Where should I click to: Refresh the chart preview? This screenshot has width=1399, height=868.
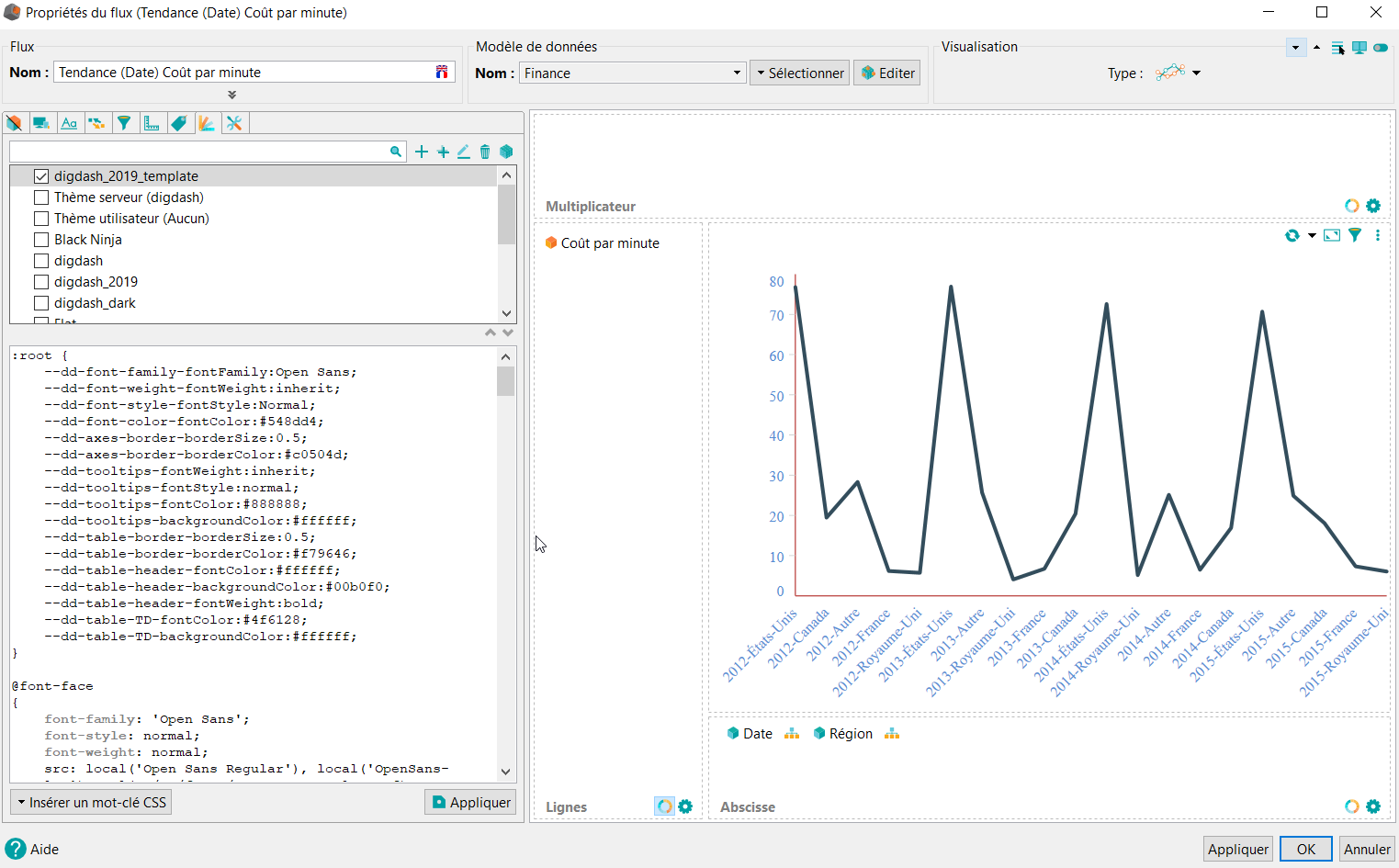(x=1292, y=235)
